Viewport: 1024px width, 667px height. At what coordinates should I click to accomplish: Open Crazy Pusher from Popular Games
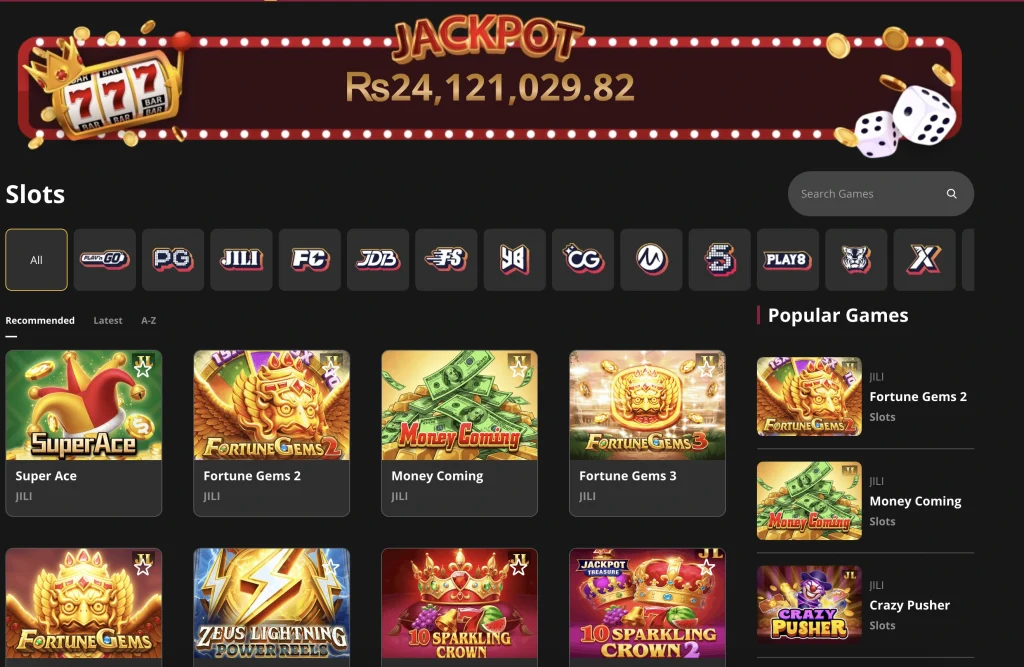pyautogui.click(x=865, y=605)
